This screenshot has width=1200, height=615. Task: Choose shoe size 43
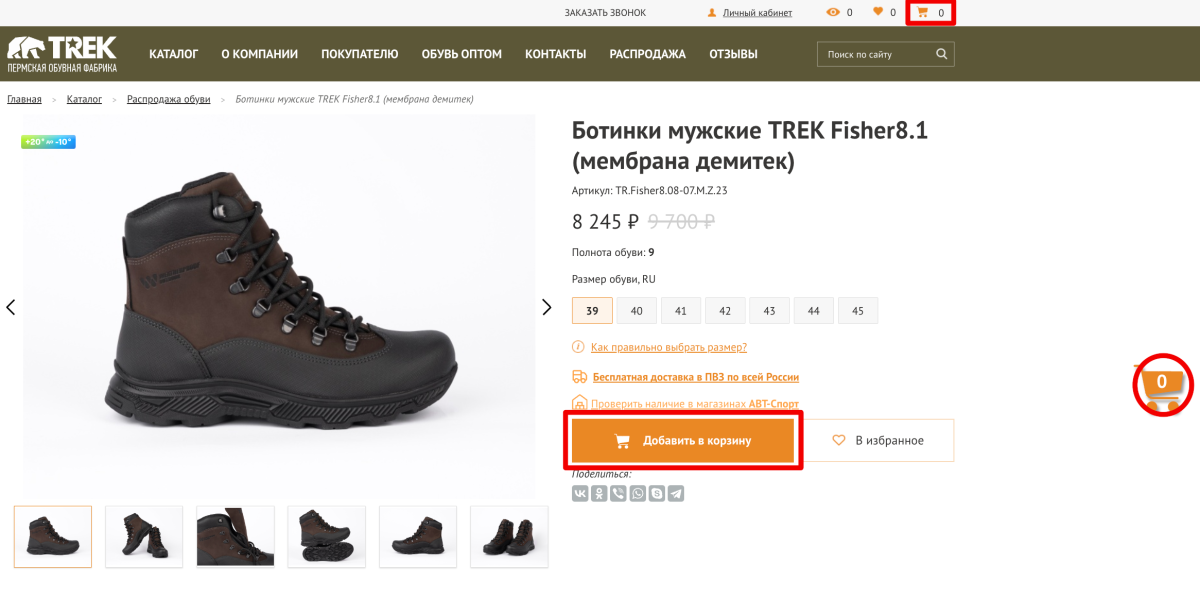coord(769,311)
